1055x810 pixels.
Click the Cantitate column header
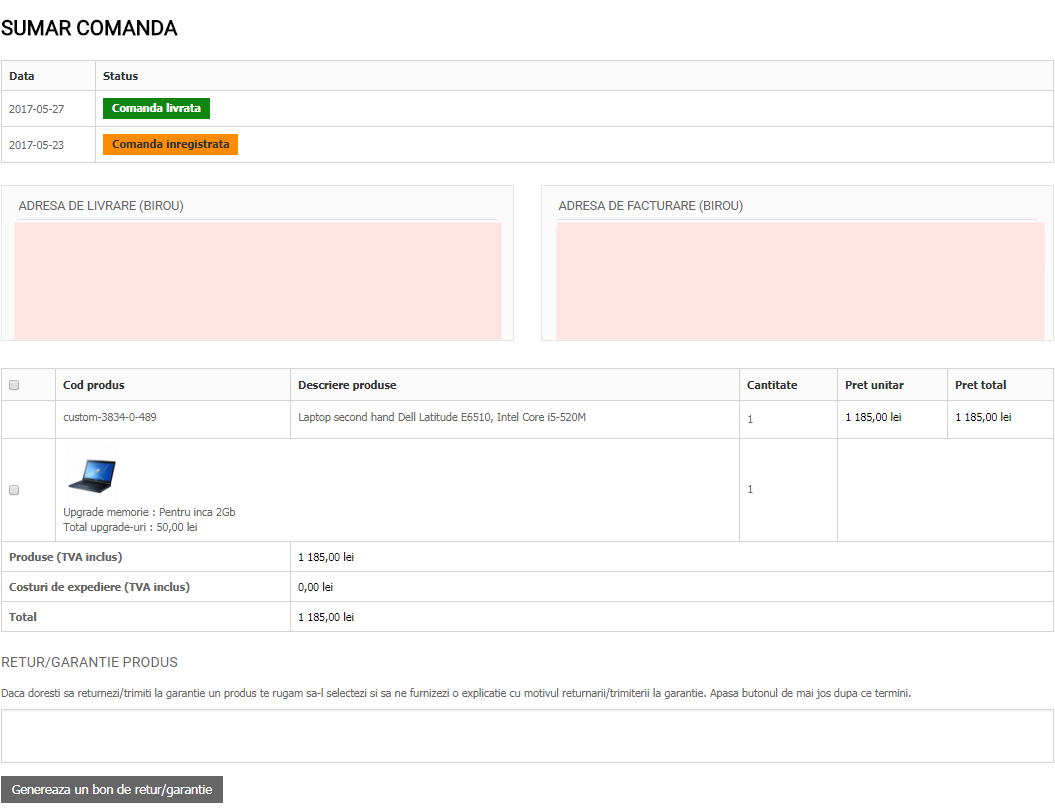pos(772,385)
